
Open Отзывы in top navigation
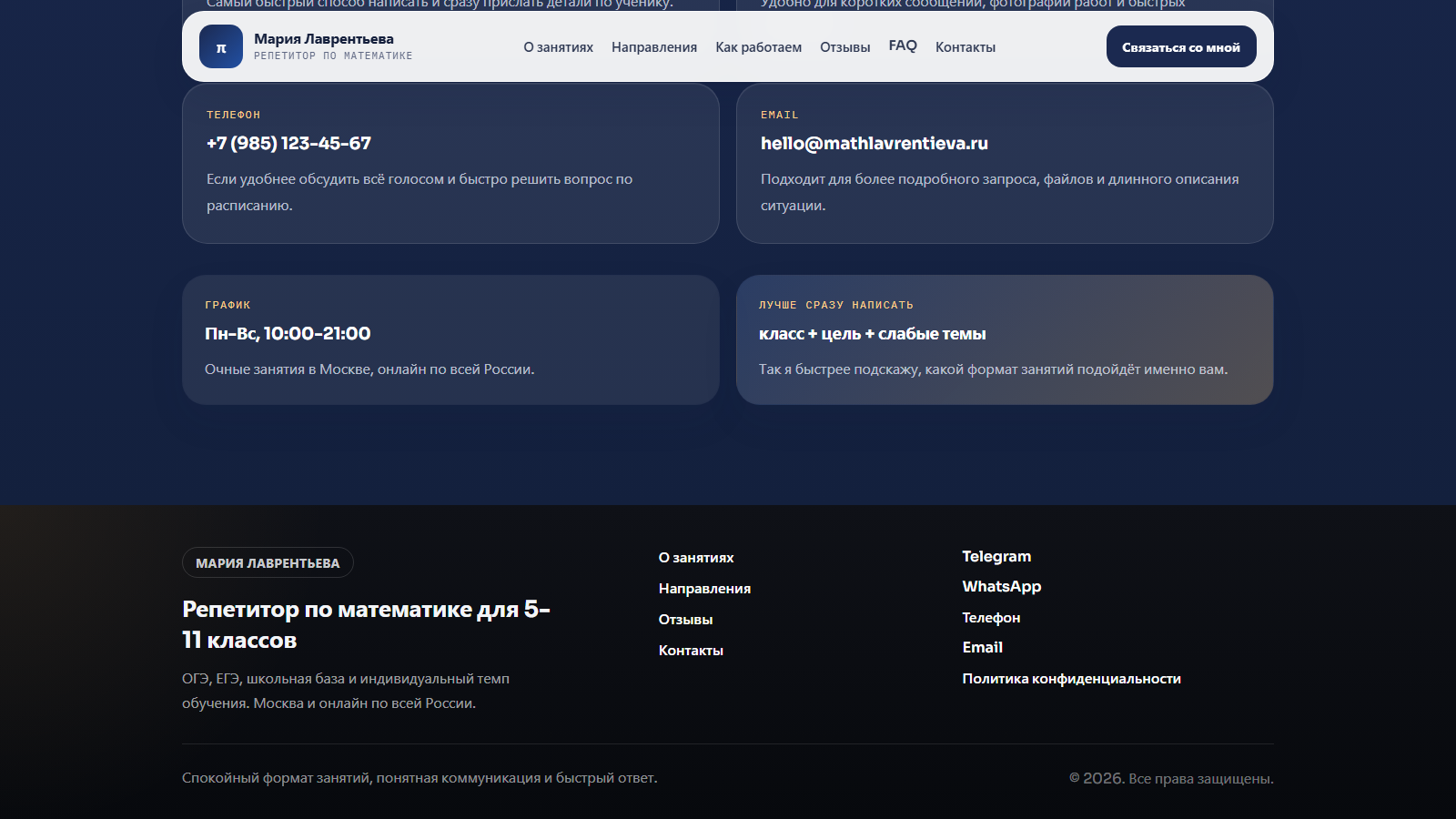(844, 47)
